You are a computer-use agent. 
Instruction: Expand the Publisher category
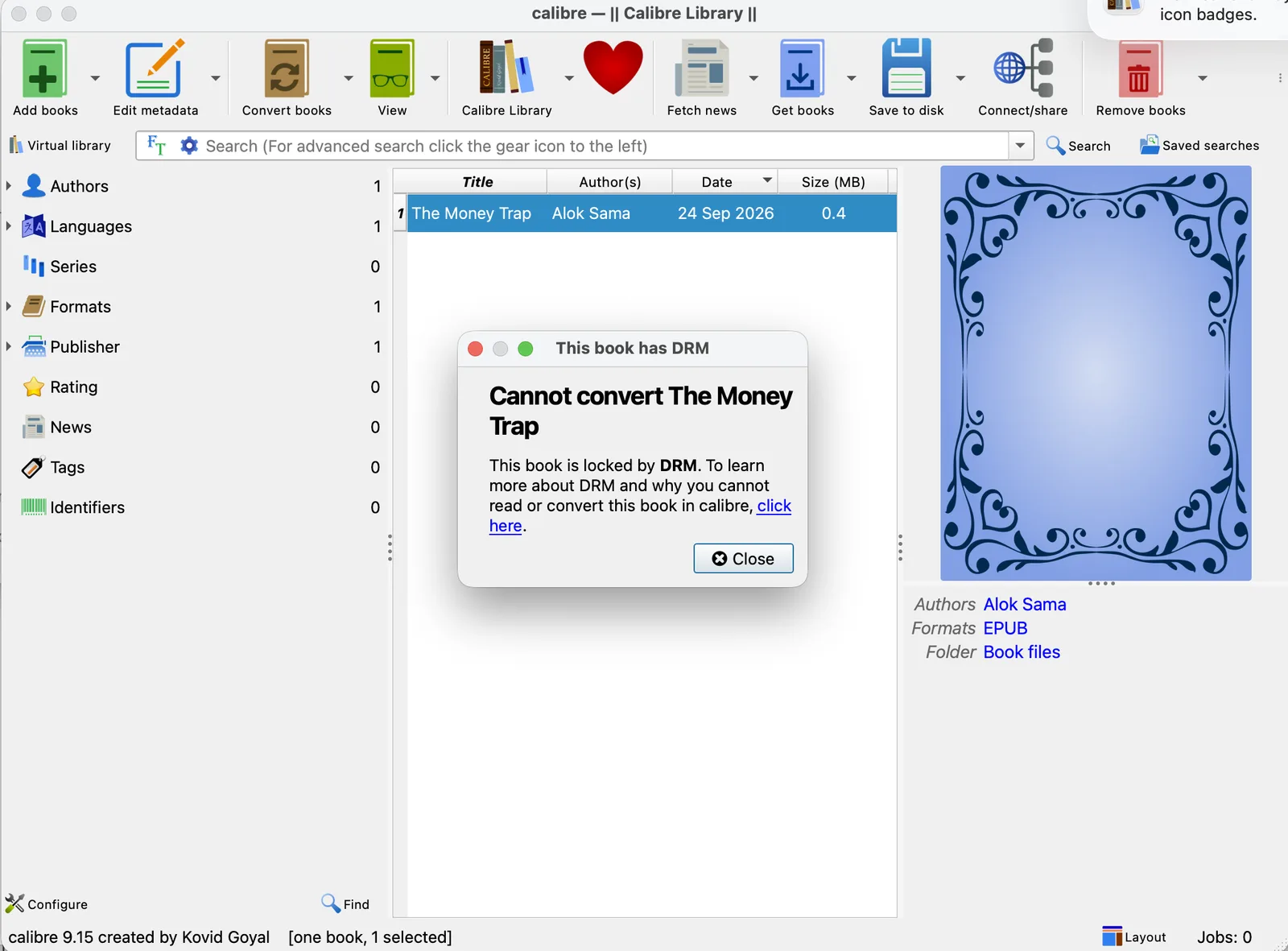[x=9, y=347]
